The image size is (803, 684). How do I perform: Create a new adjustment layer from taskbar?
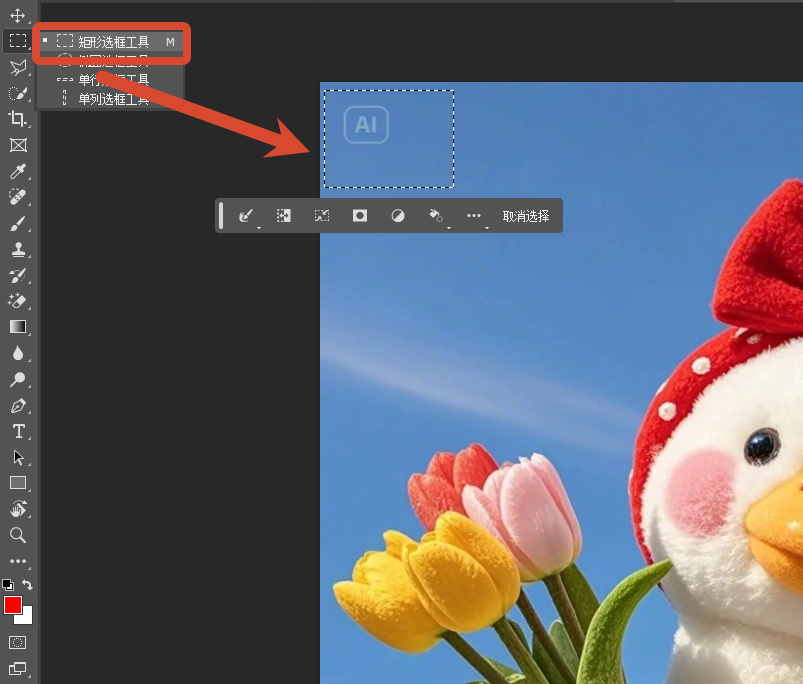tap(398, 216)
